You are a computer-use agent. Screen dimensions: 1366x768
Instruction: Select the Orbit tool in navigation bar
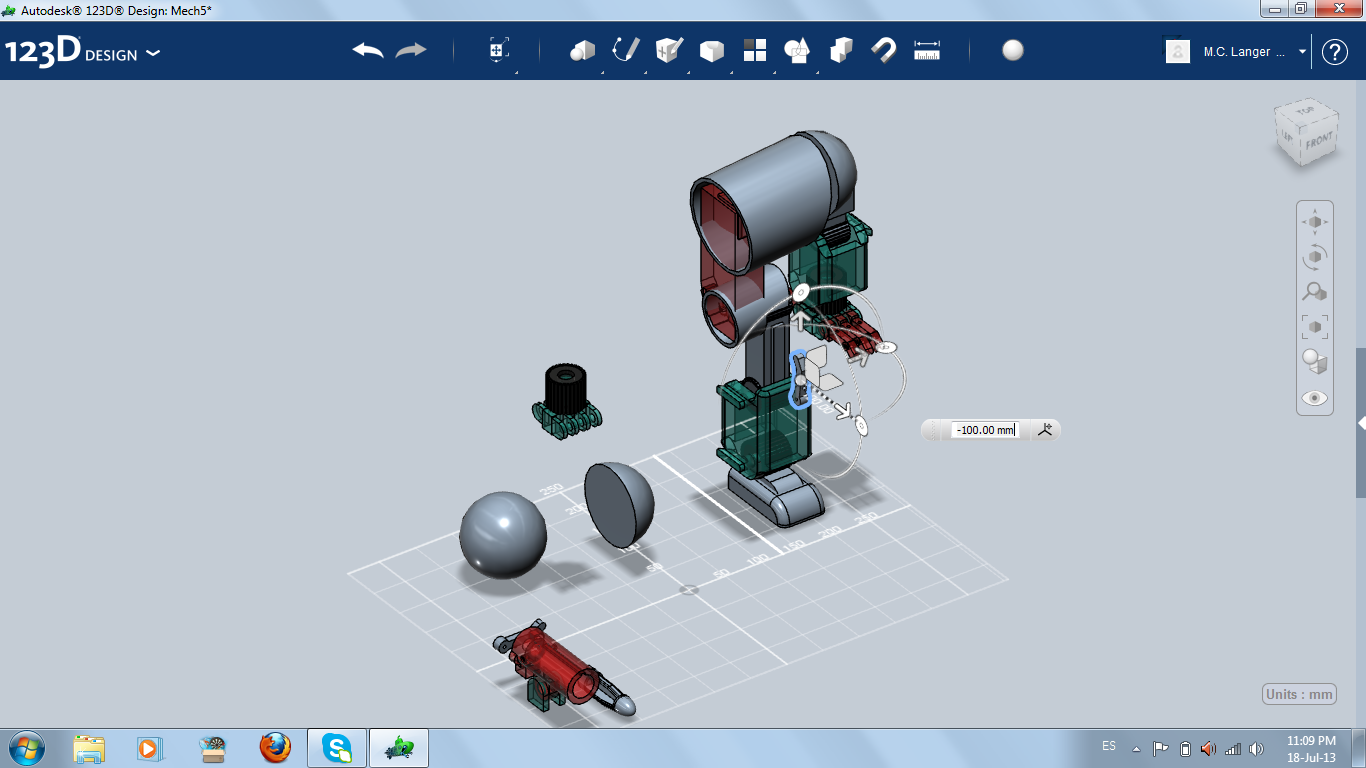(x=1315, y=257)
